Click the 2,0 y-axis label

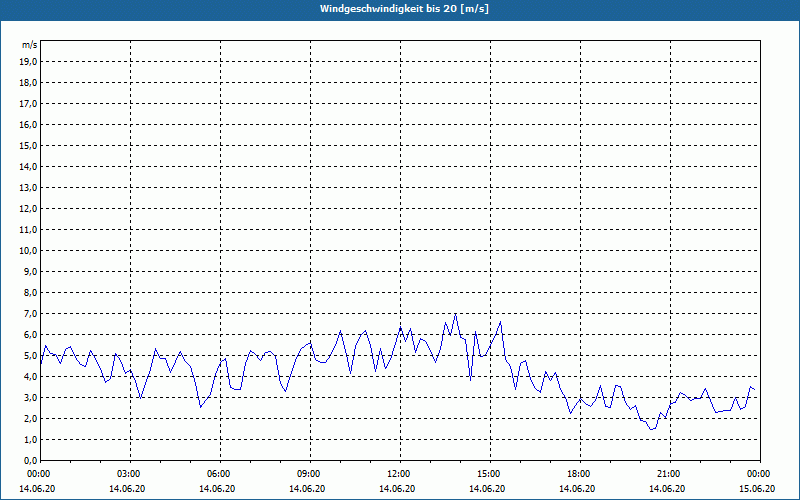click(x=30, y=418)
